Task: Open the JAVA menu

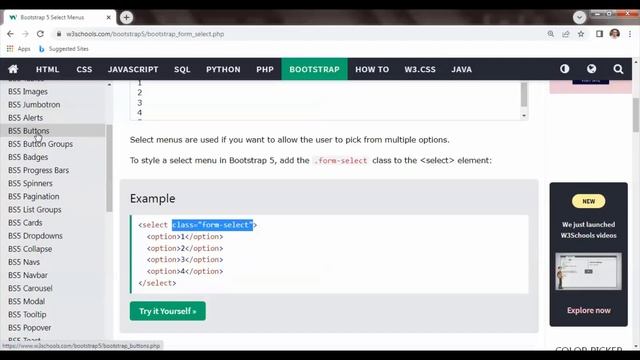Action: (462, 69)
